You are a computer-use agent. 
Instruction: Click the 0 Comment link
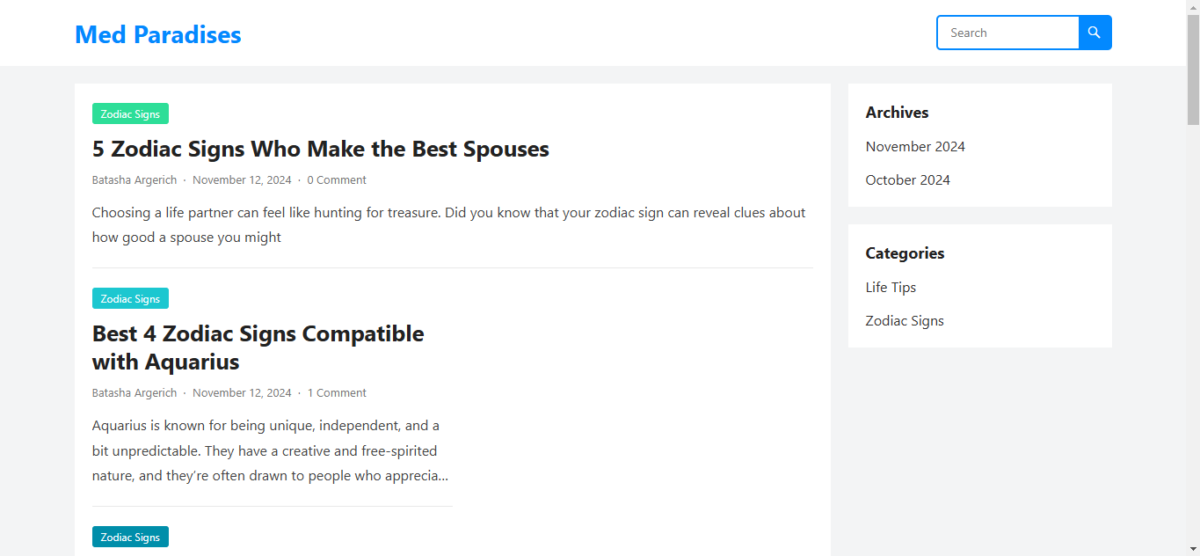337,180
